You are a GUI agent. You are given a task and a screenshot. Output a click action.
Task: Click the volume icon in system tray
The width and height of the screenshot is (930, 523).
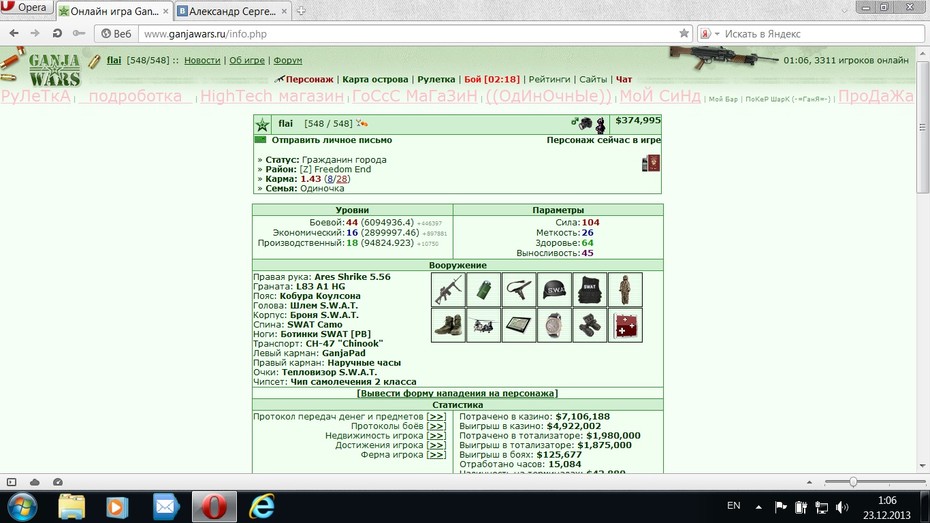coord(842,507)
